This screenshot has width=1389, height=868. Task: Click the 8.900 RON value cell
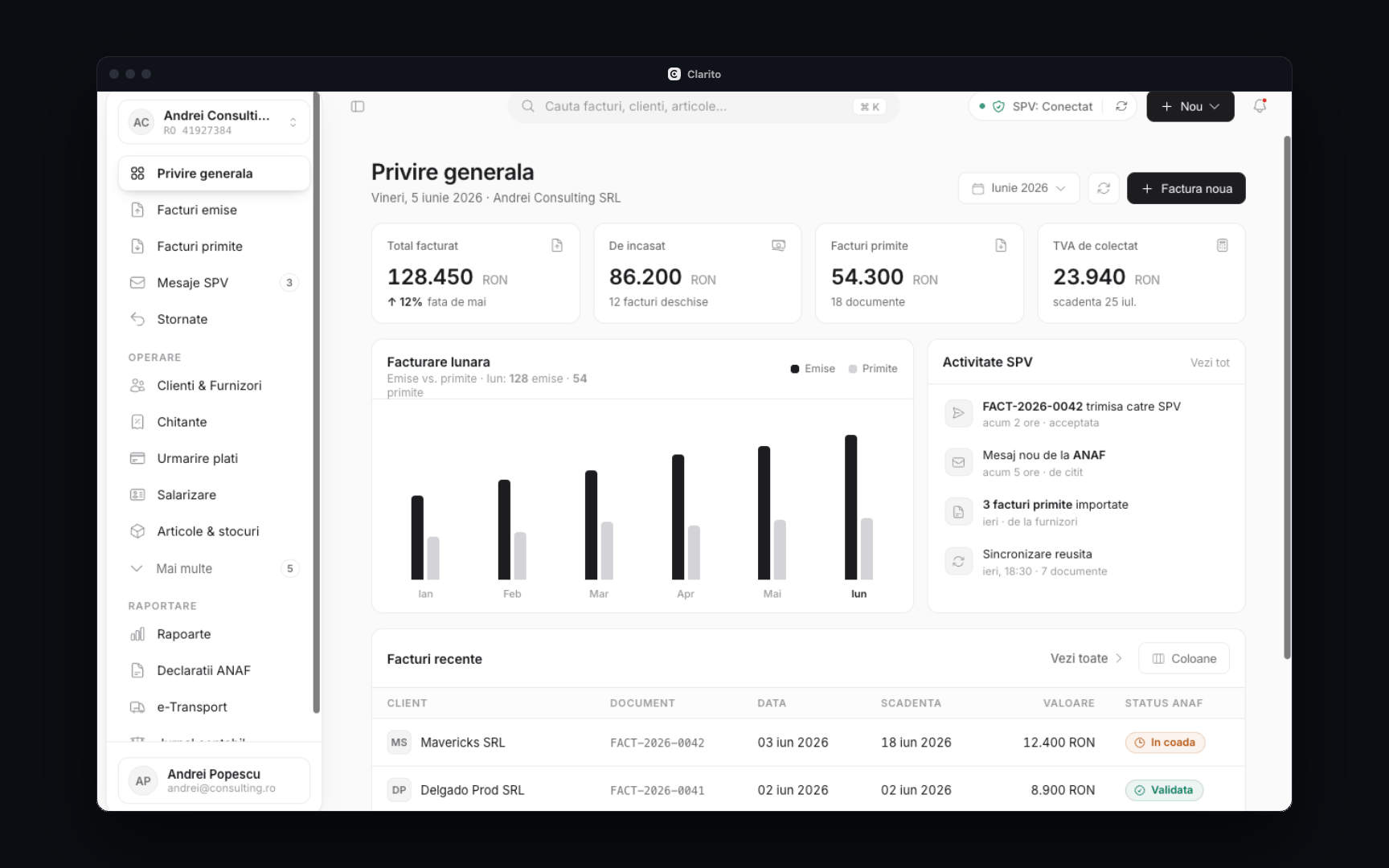pos(1063,790)
